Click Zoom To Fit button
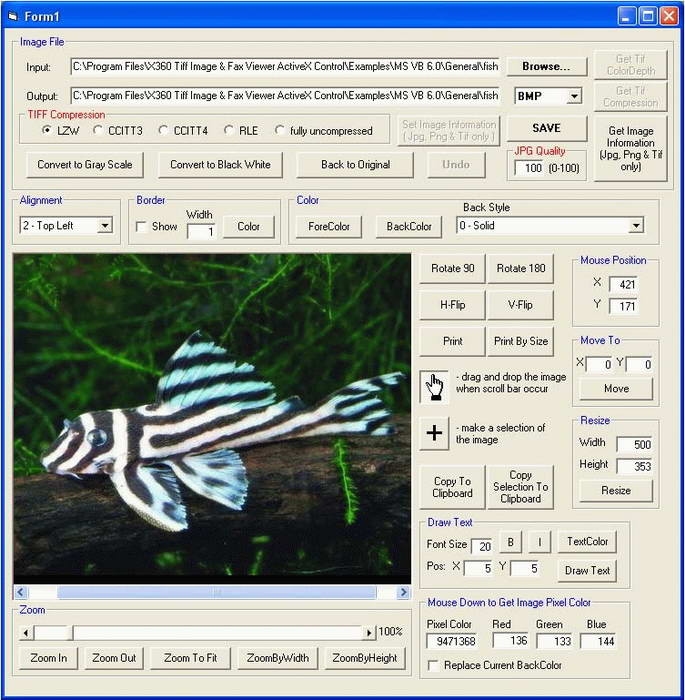The height and width of the screenshot is (700, 685). point(190,658)
